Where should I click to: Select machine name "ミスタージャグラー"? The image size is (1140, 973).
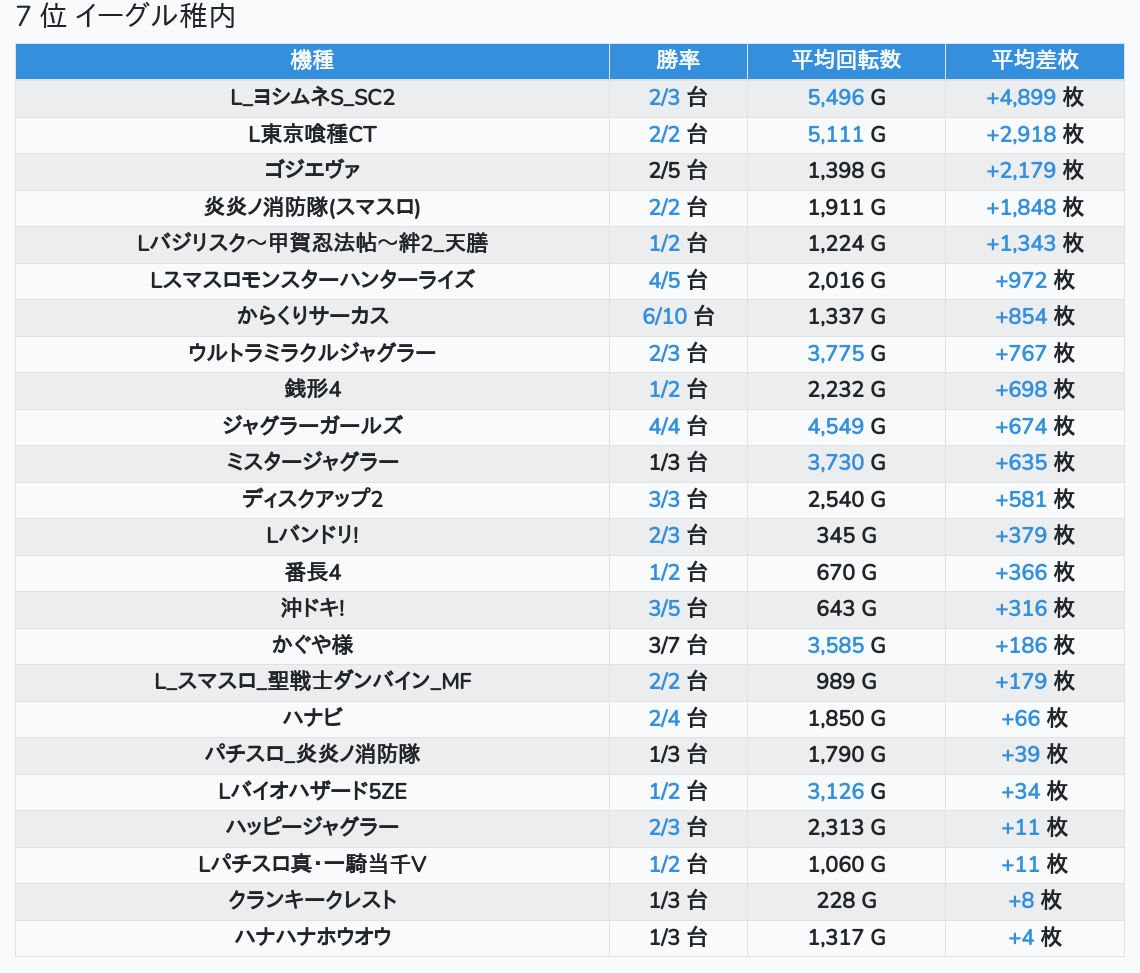[x=312, y=463]
